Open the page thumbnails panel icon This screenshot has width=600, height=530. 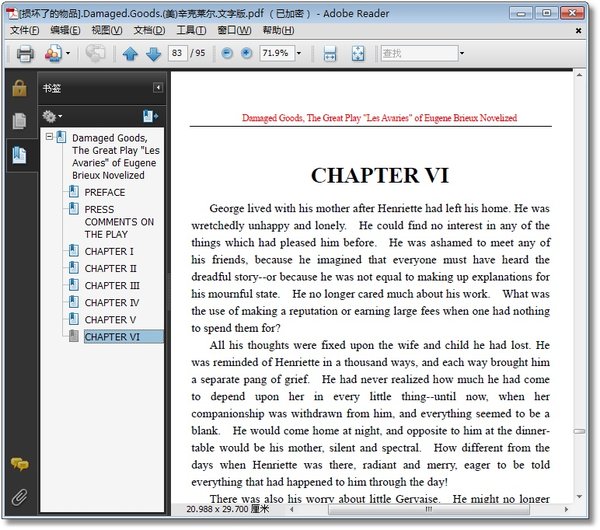19,121
